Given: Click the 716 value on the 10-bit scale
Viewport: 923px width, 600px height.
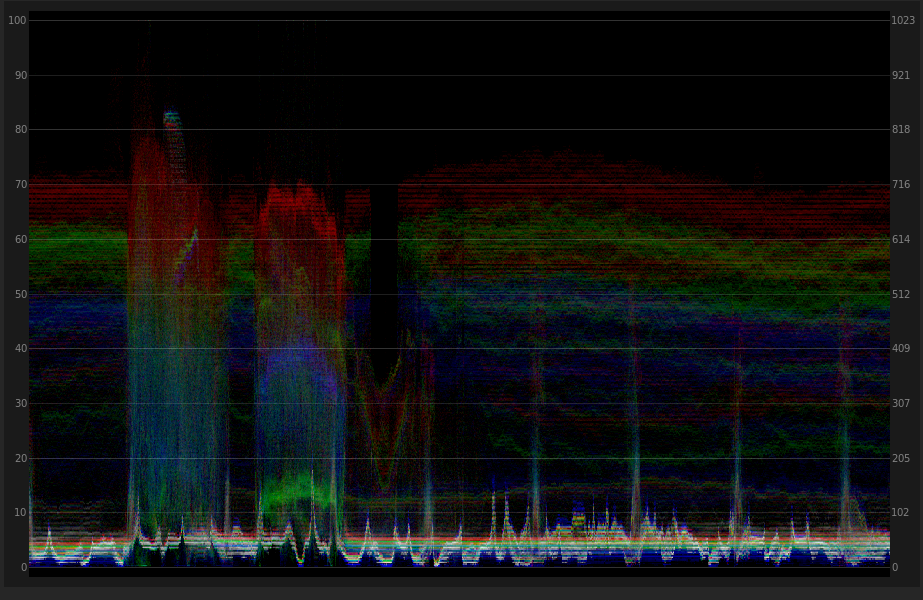Looking at the screenshot, I should pos(901,185).
